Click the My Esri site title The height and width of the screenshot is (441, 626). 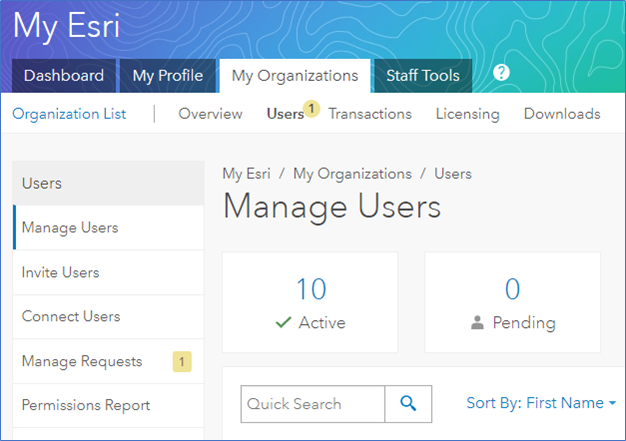click(66, 26)
